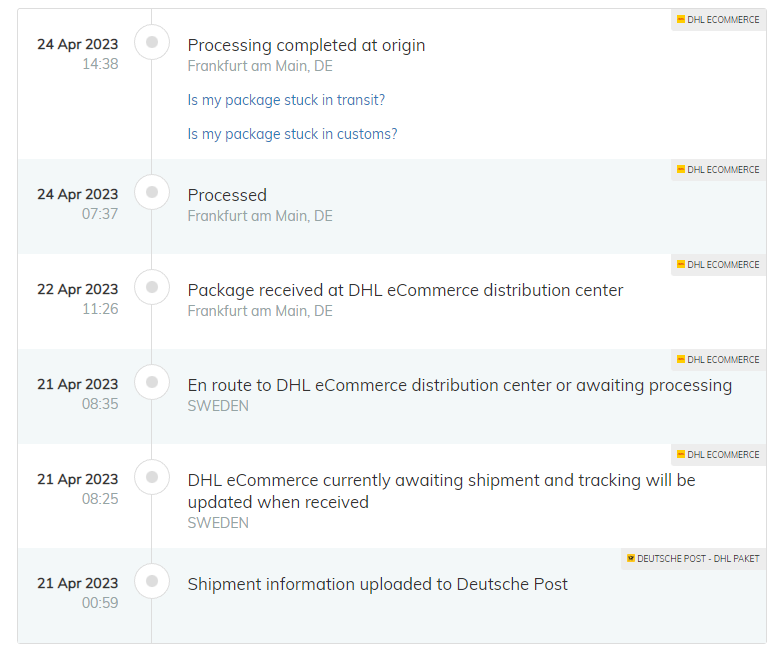Open 'Is my package stuck in customs?' link

[x=293, y=134]
